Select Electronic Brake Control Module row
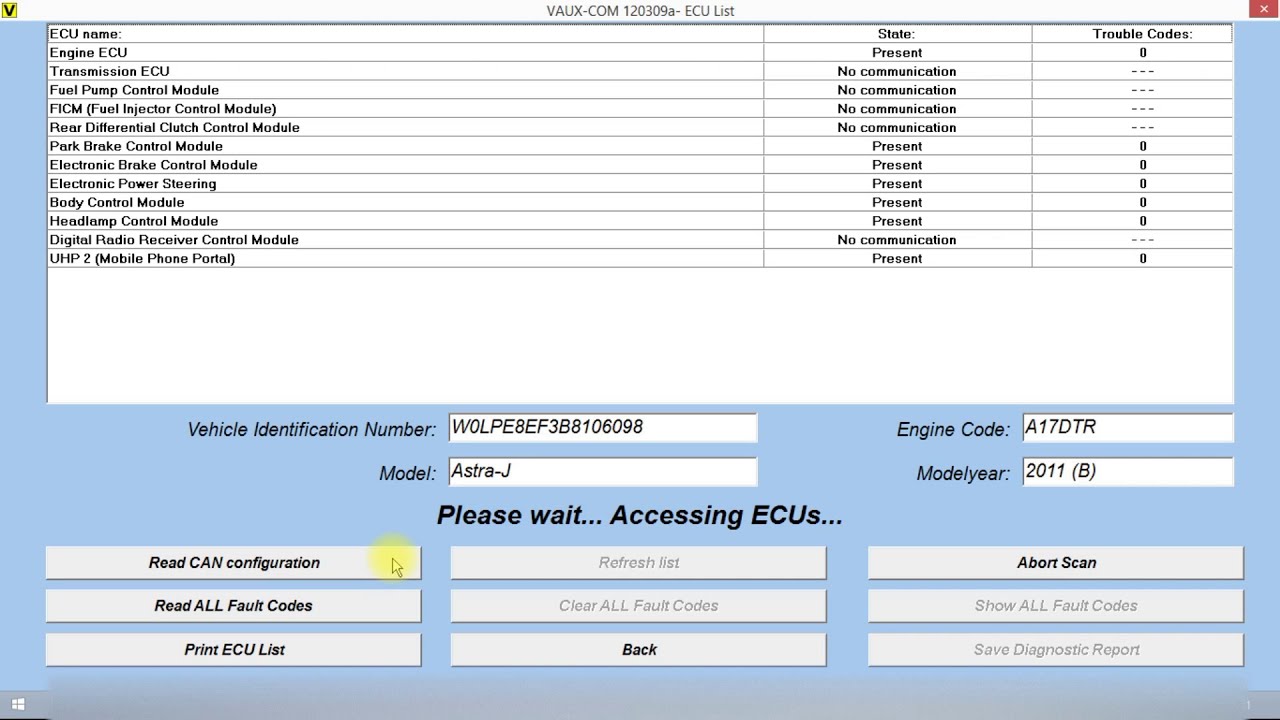 [x=640, y=165]
